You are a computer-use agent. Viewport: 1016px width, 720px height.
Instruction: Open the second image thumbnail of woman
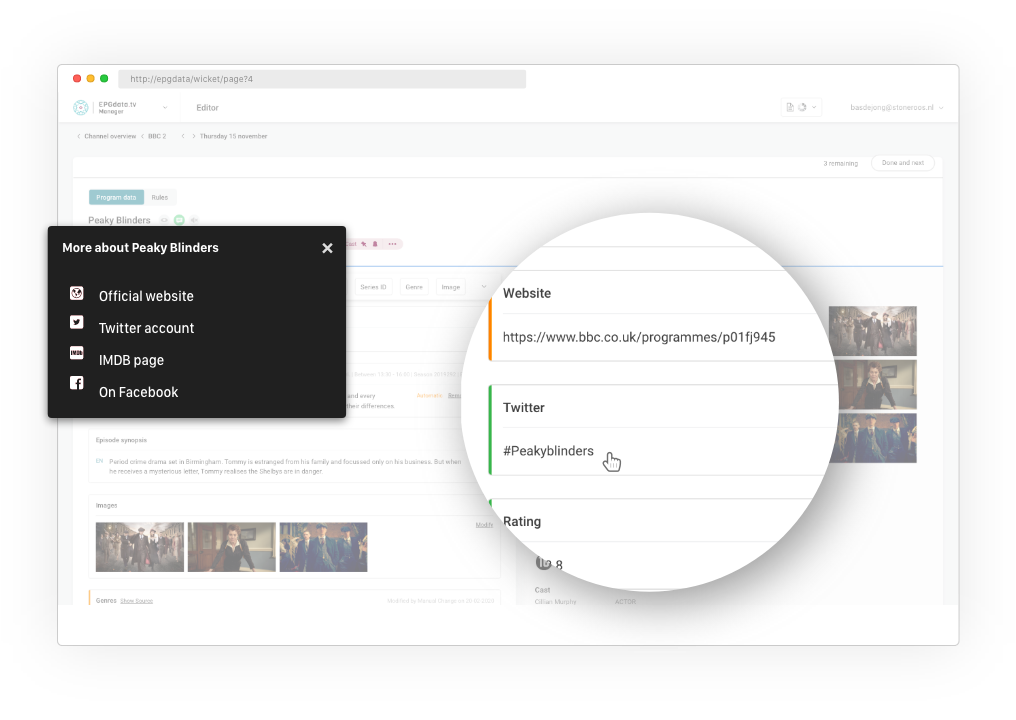point(232,548)
